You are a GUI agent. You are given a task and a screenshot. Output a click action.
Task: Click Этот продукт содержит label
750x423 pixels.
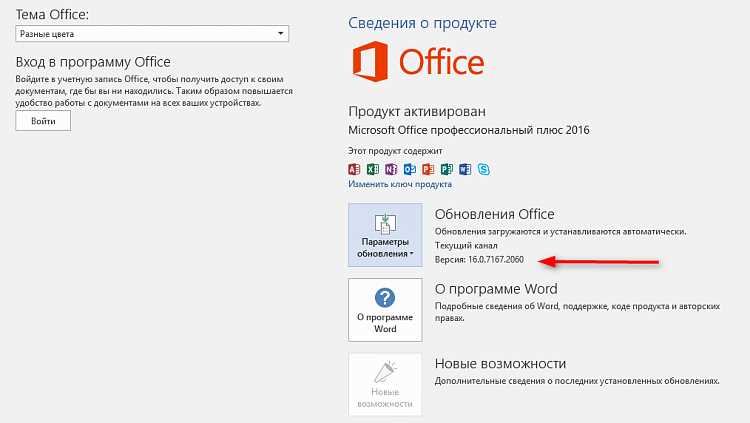395,151
